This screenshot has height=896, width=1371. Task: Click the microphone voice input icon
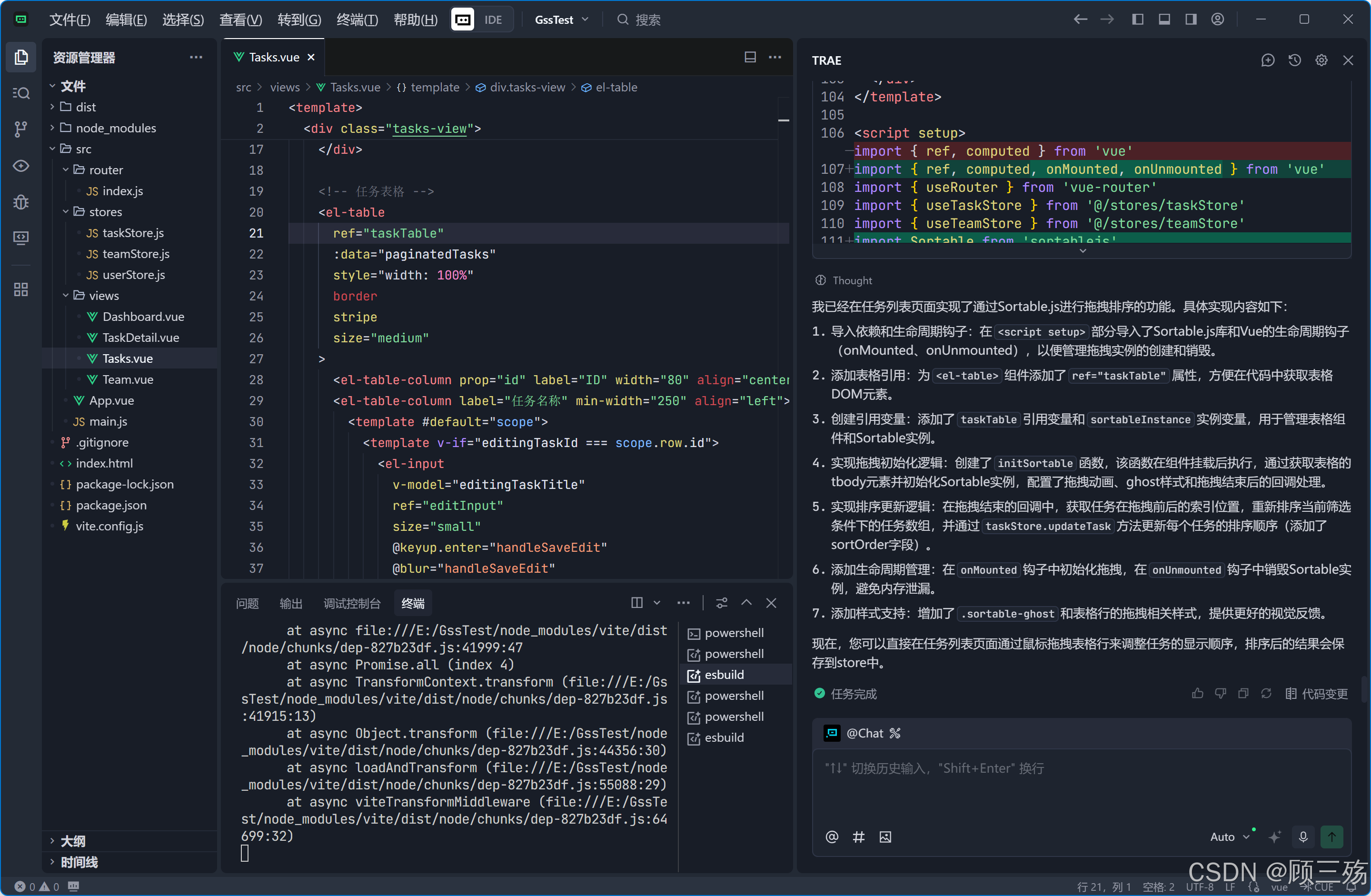coord(1302,836)
